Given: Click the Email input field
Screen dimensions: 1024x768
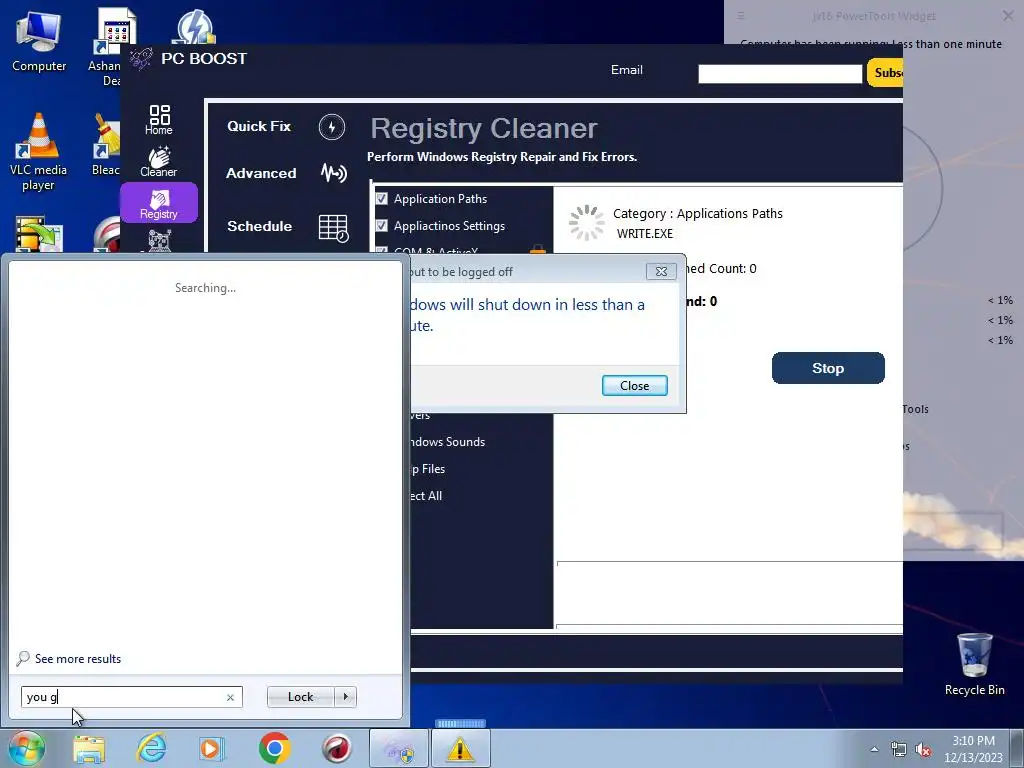Looking at the screenshot, I should click(780, 74).
